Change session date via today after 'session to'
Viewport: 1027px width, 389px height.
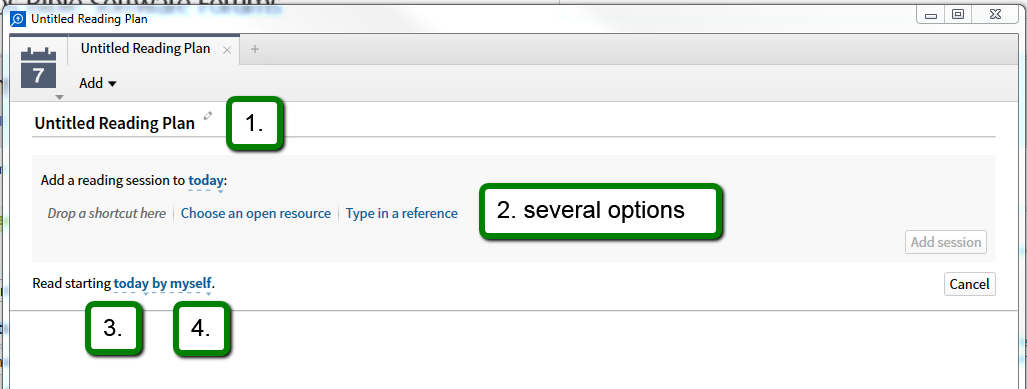(206, 180)
